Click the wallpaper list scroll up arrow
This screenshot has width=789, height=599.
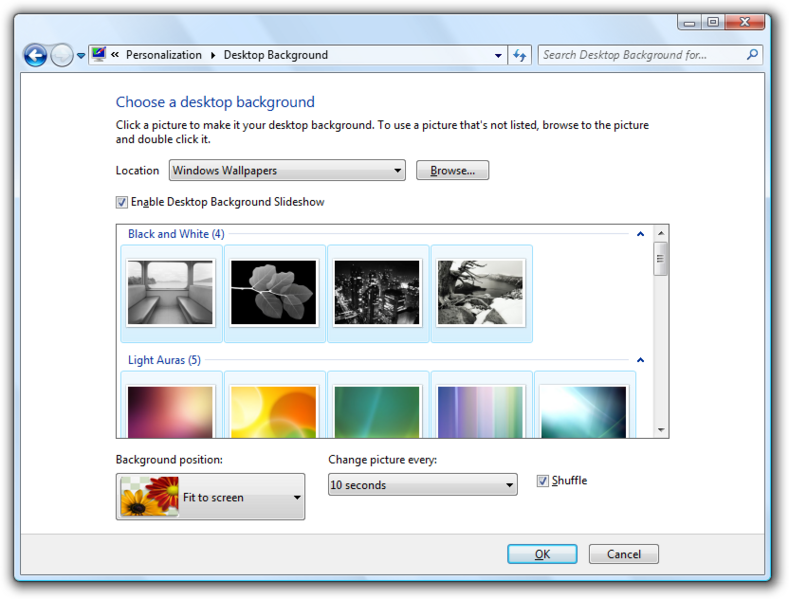pos(661,233)
